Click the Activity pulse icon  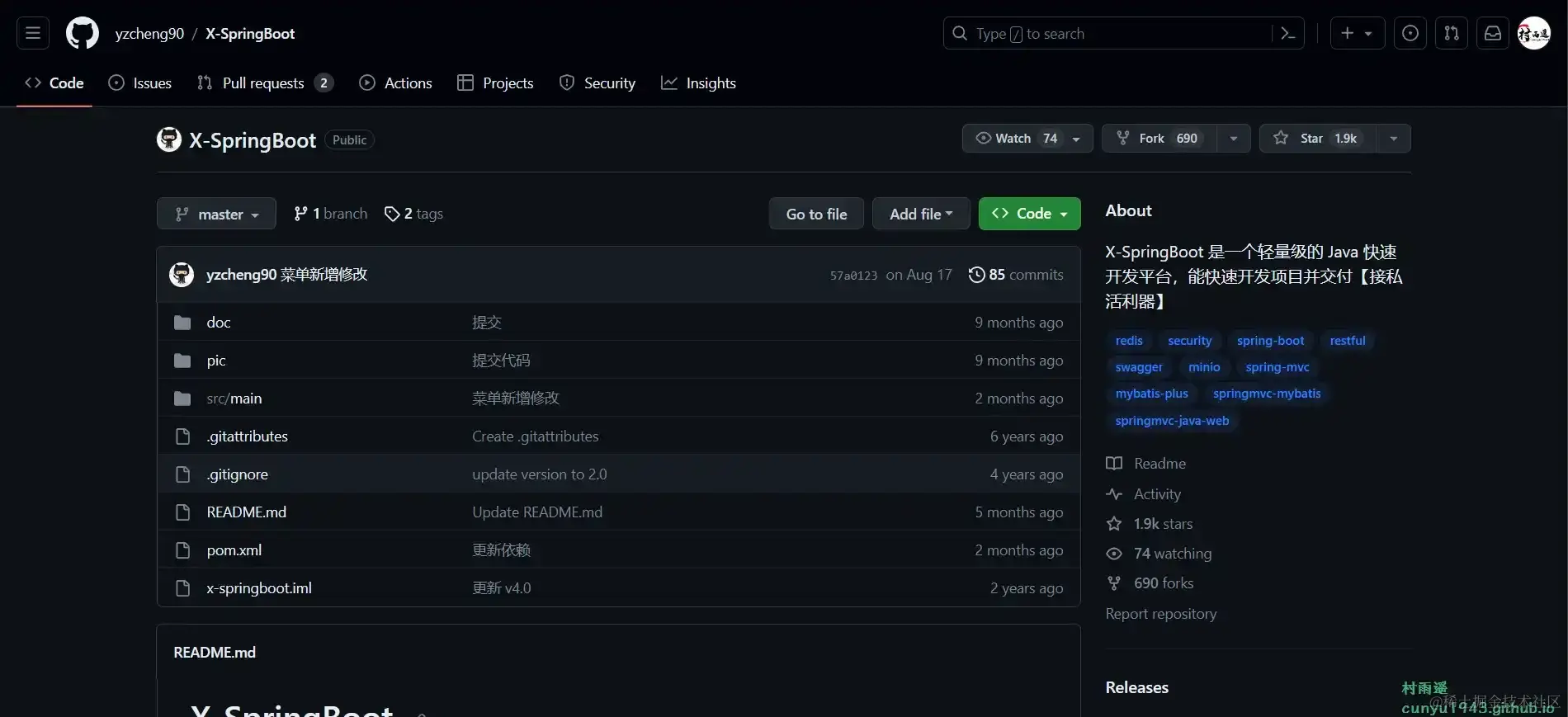[1114, 494]
